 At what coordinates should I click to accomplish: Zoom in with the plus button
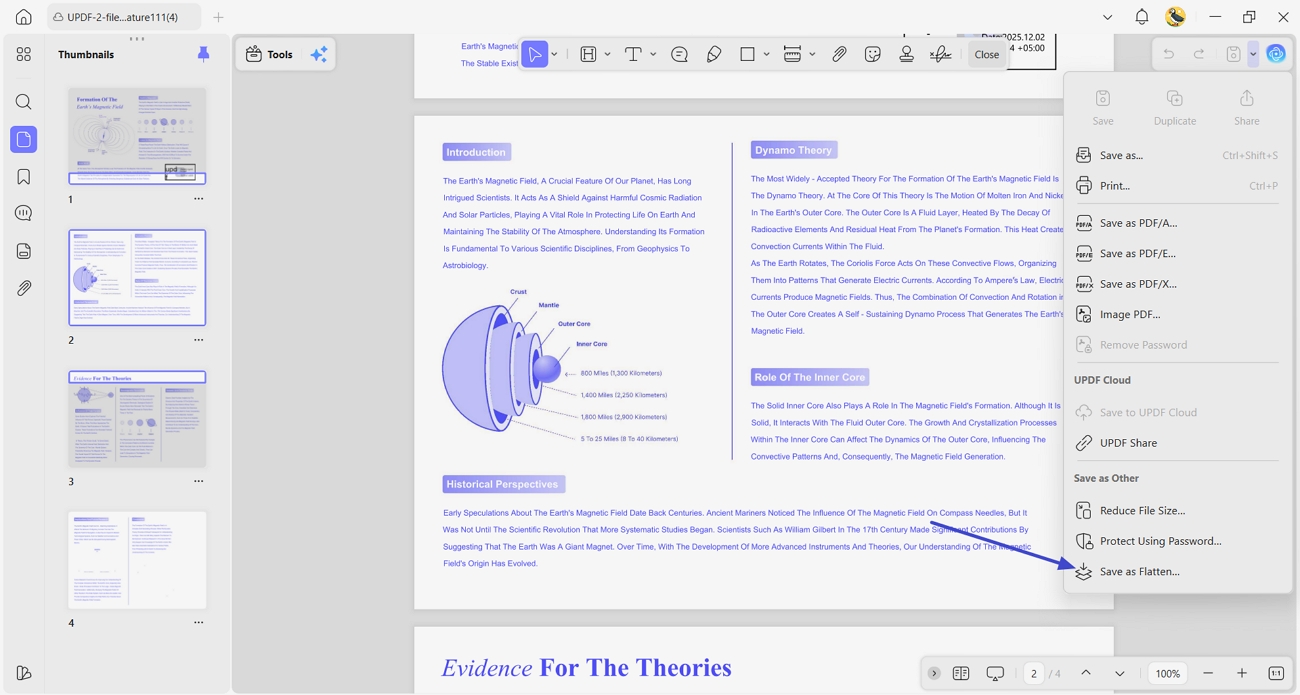pyautogui.click(x=1242, y=673)
